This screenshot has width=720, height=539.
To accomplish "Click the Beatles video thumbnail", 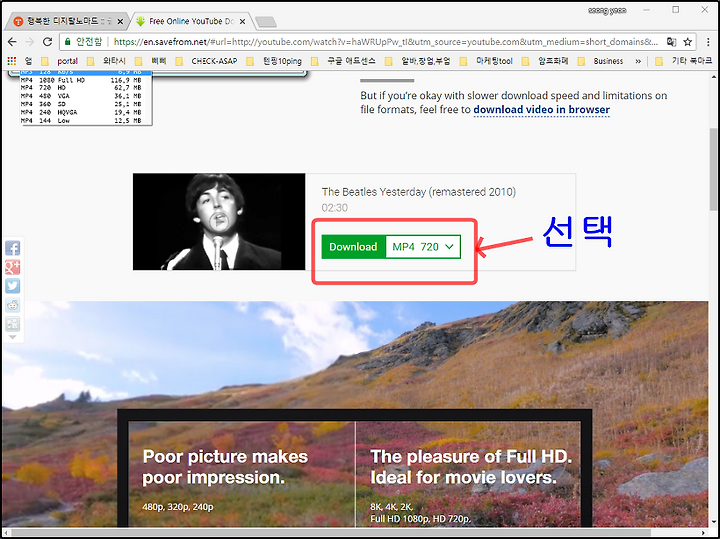I will click(x=219, y=222).
